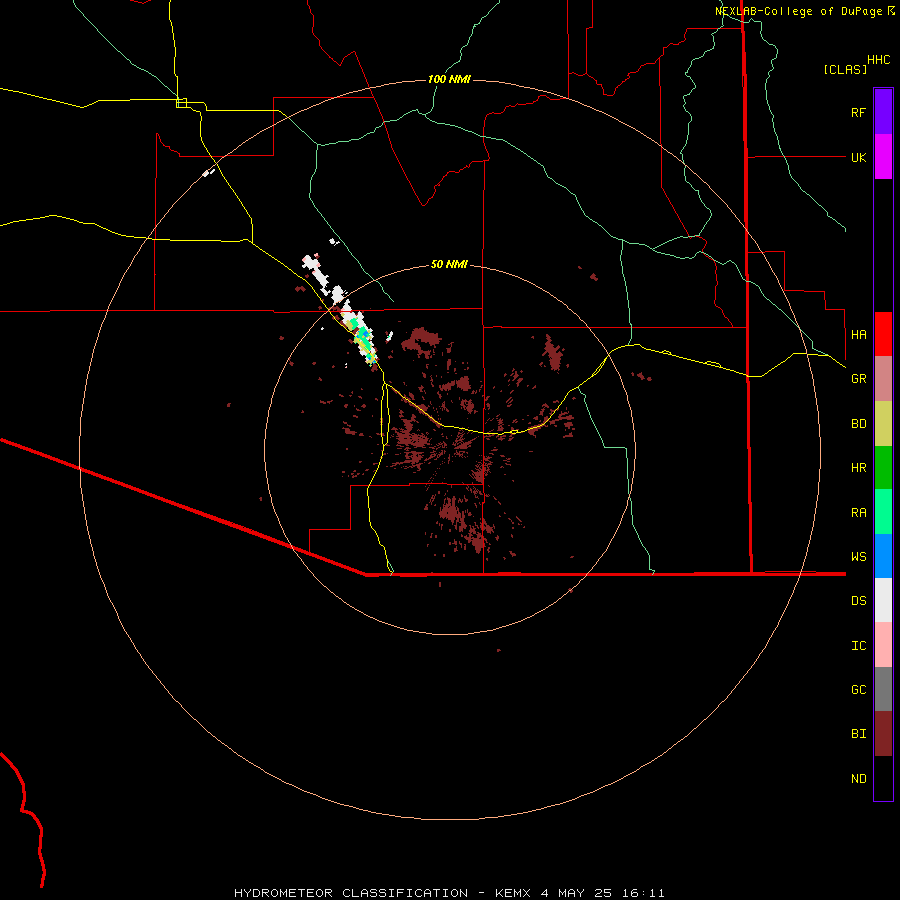
Task: Click the WS legend label
Action: point(858,556)
